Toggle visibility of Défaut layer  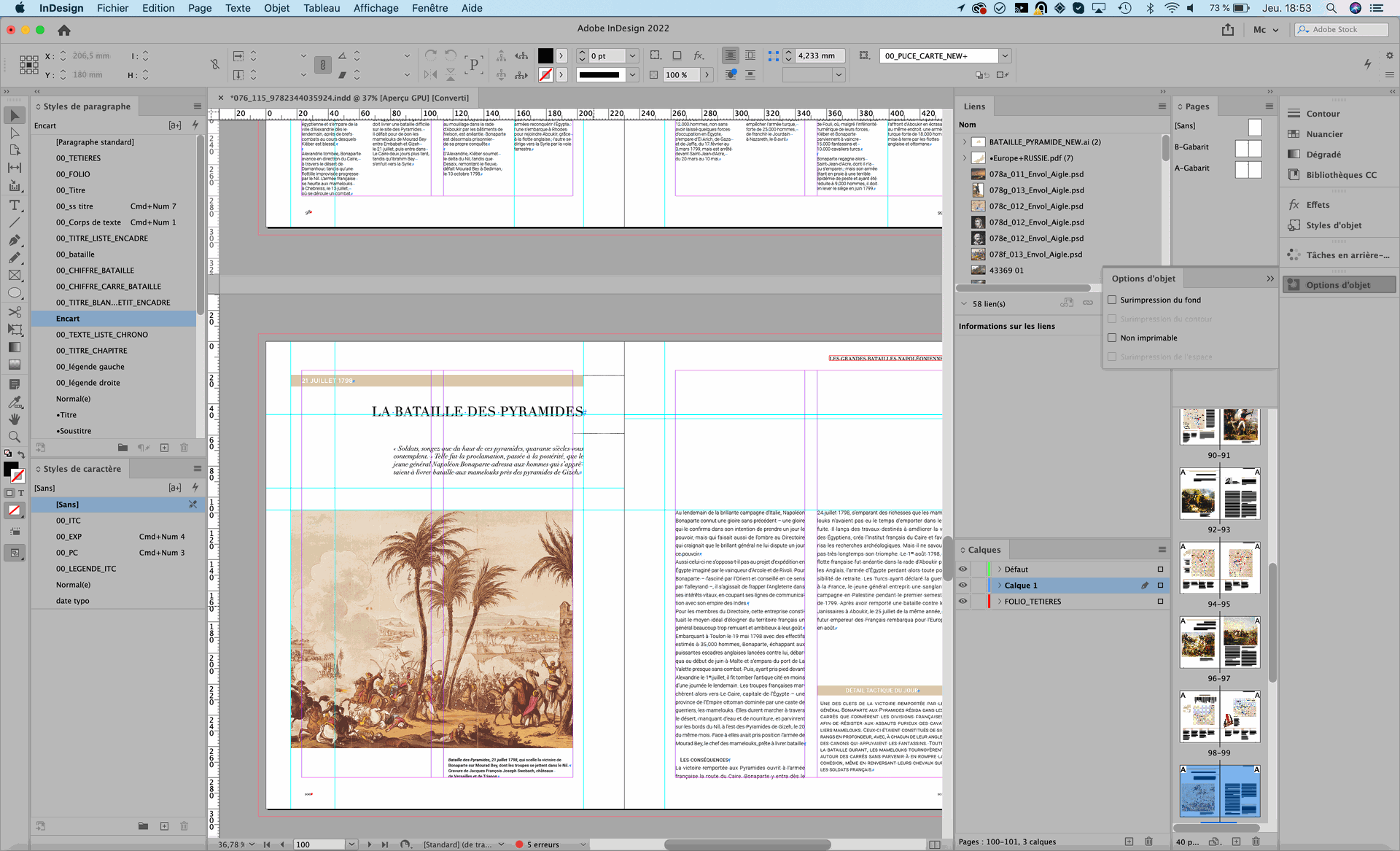tap(962, 570)
